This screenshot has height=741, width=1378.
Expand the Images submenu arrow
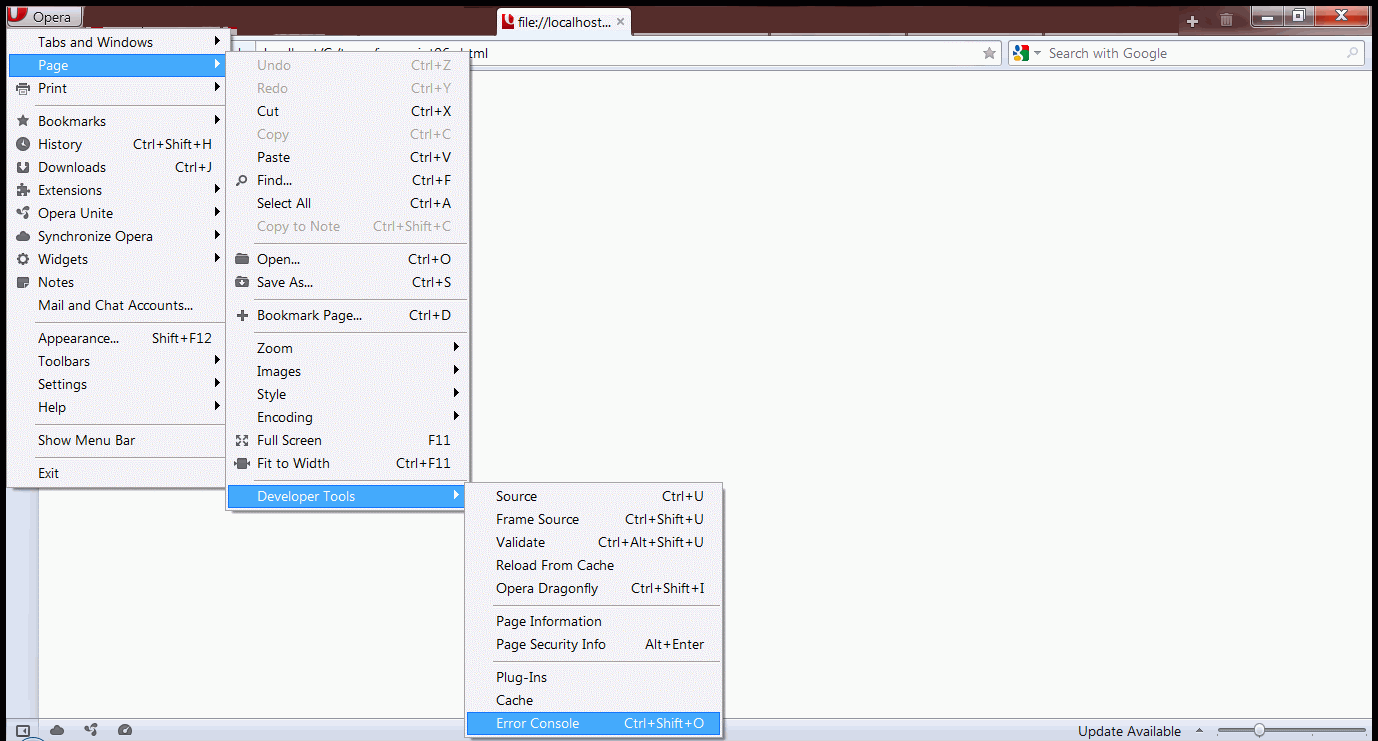pyautogui.click(x=456, y=371)
